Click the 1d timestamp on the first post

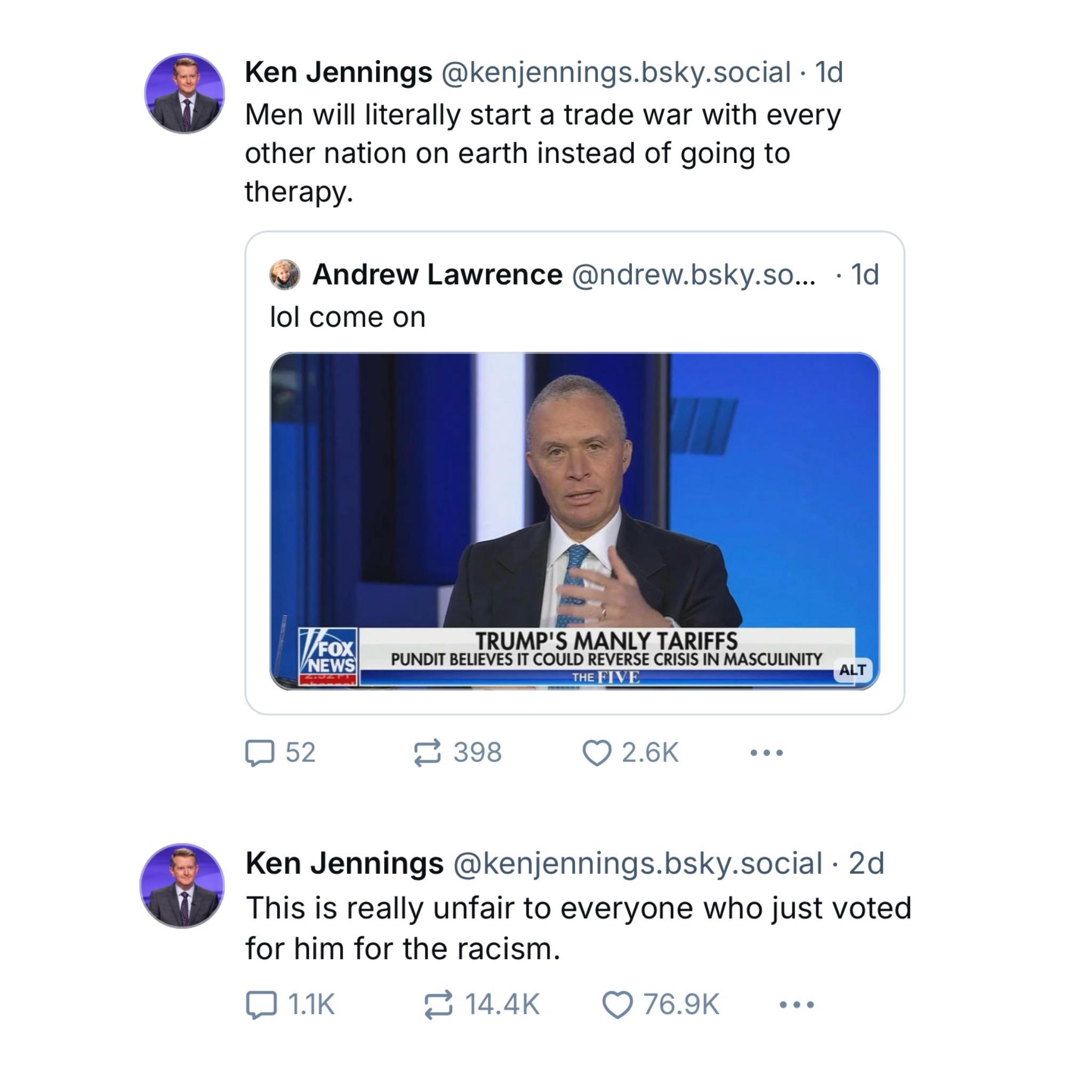pos(829,73)
